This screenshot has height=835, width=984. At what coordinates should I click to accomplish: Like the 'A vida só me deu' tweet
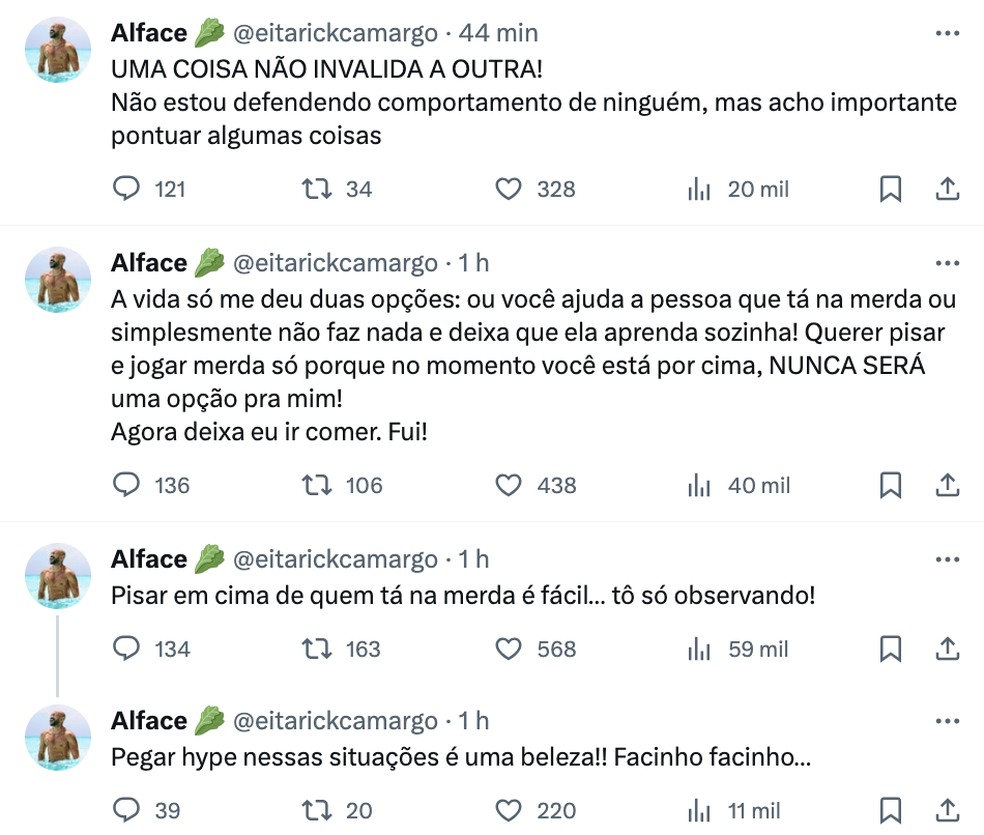pyautogui.click(x=508, y=485)
